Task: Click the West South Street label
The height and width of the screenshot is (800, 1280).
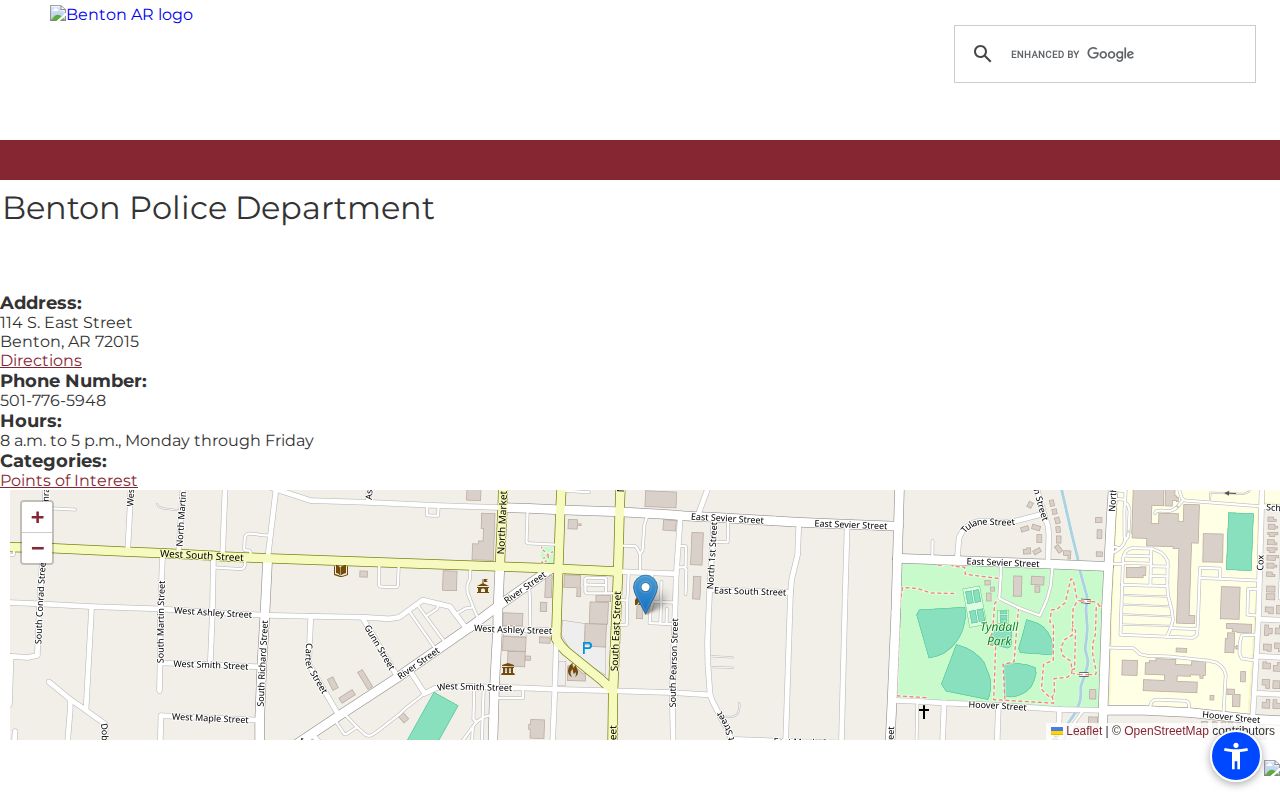Action: [201, 555]
